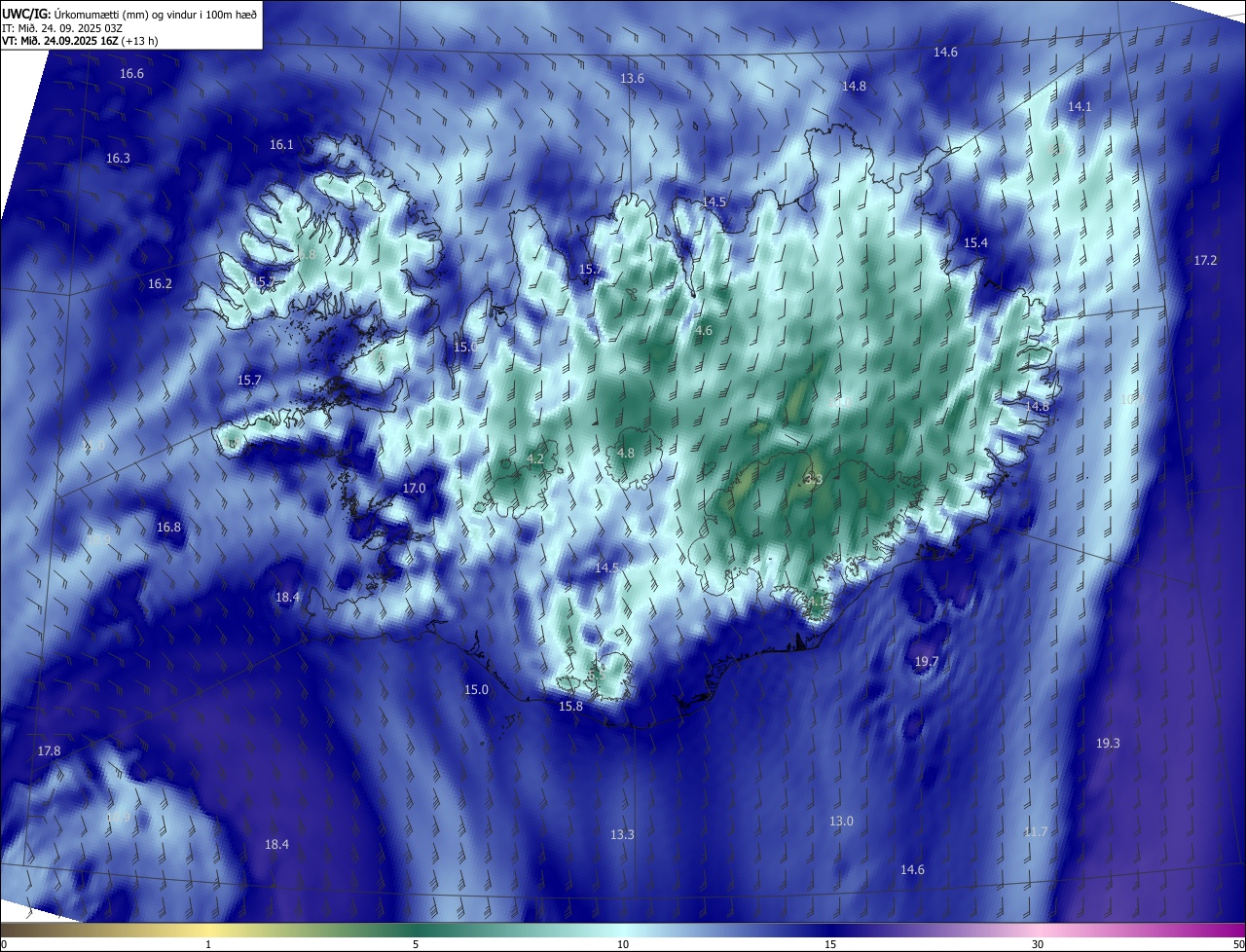Click the color scale label 50
The height and width of the screenshot is (952, 1246).
tap(1238, 944)
